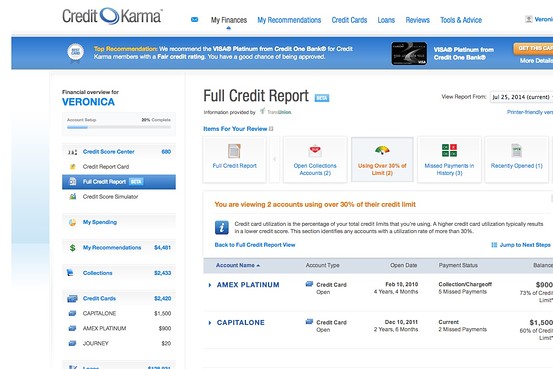Click the user profile avatar icon

tap(528, 19)
